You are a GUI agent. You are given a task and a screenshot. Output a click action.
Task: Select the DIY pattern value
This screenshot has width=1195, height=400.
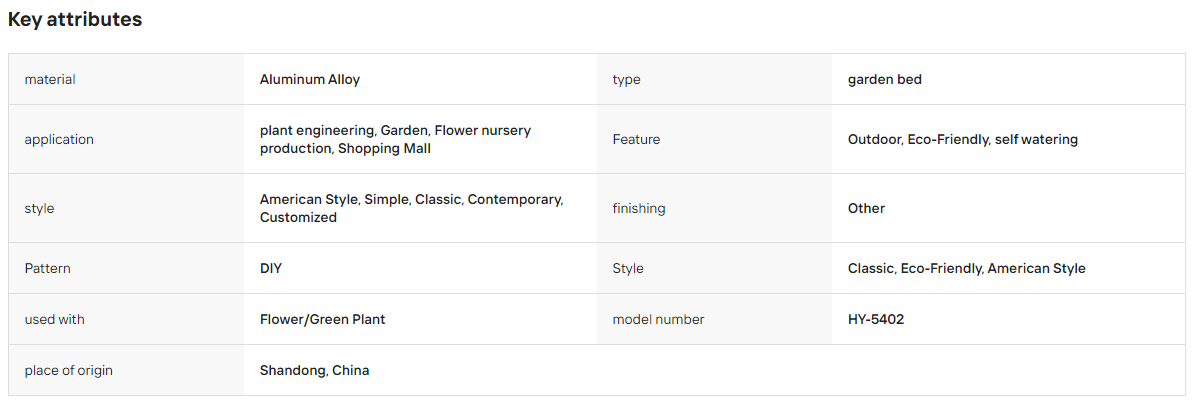[x=271, y=268]
